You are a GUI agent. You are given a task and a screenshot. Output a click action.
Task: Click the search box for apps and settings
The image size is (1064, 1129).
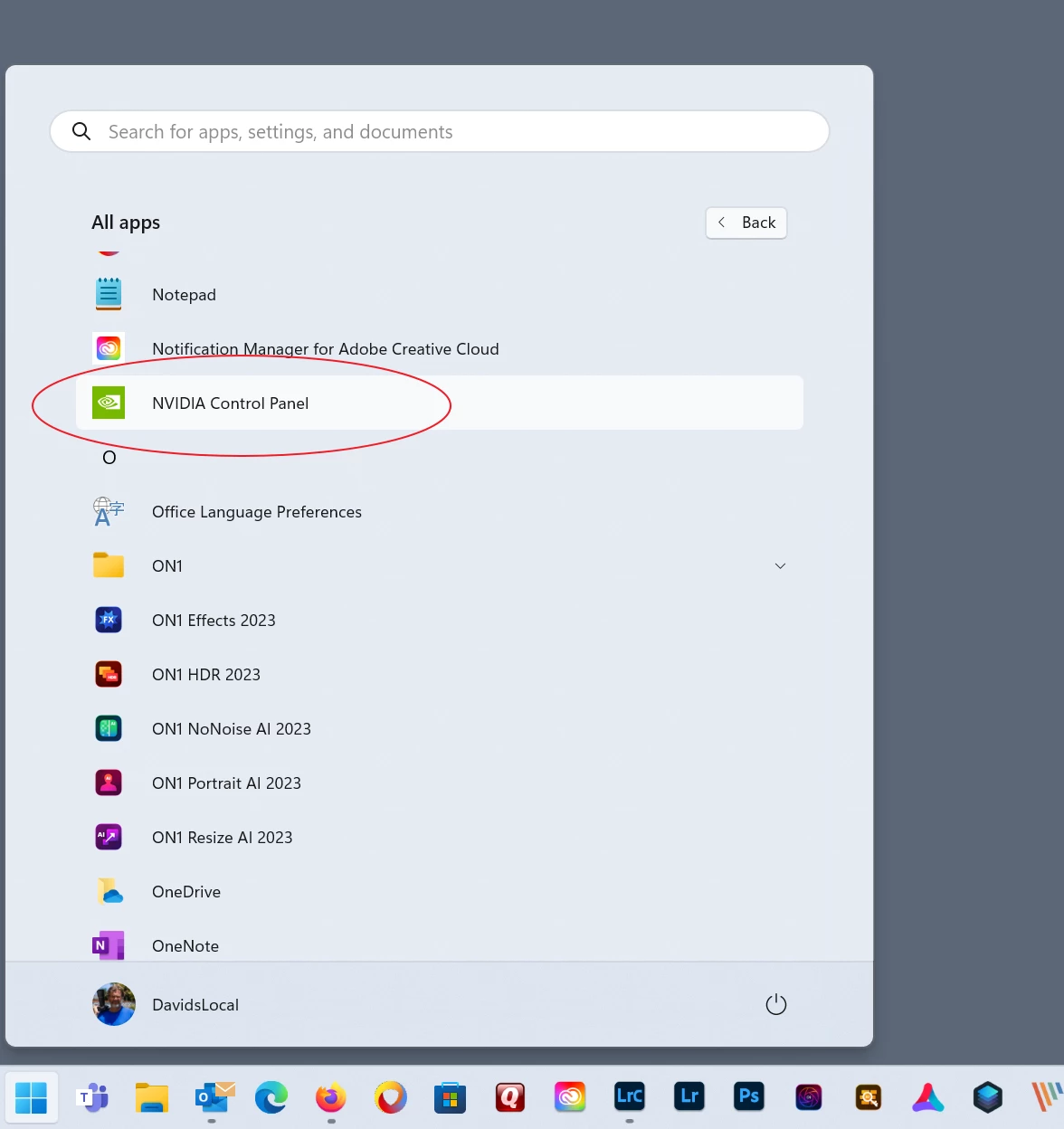tap(440, 132)
